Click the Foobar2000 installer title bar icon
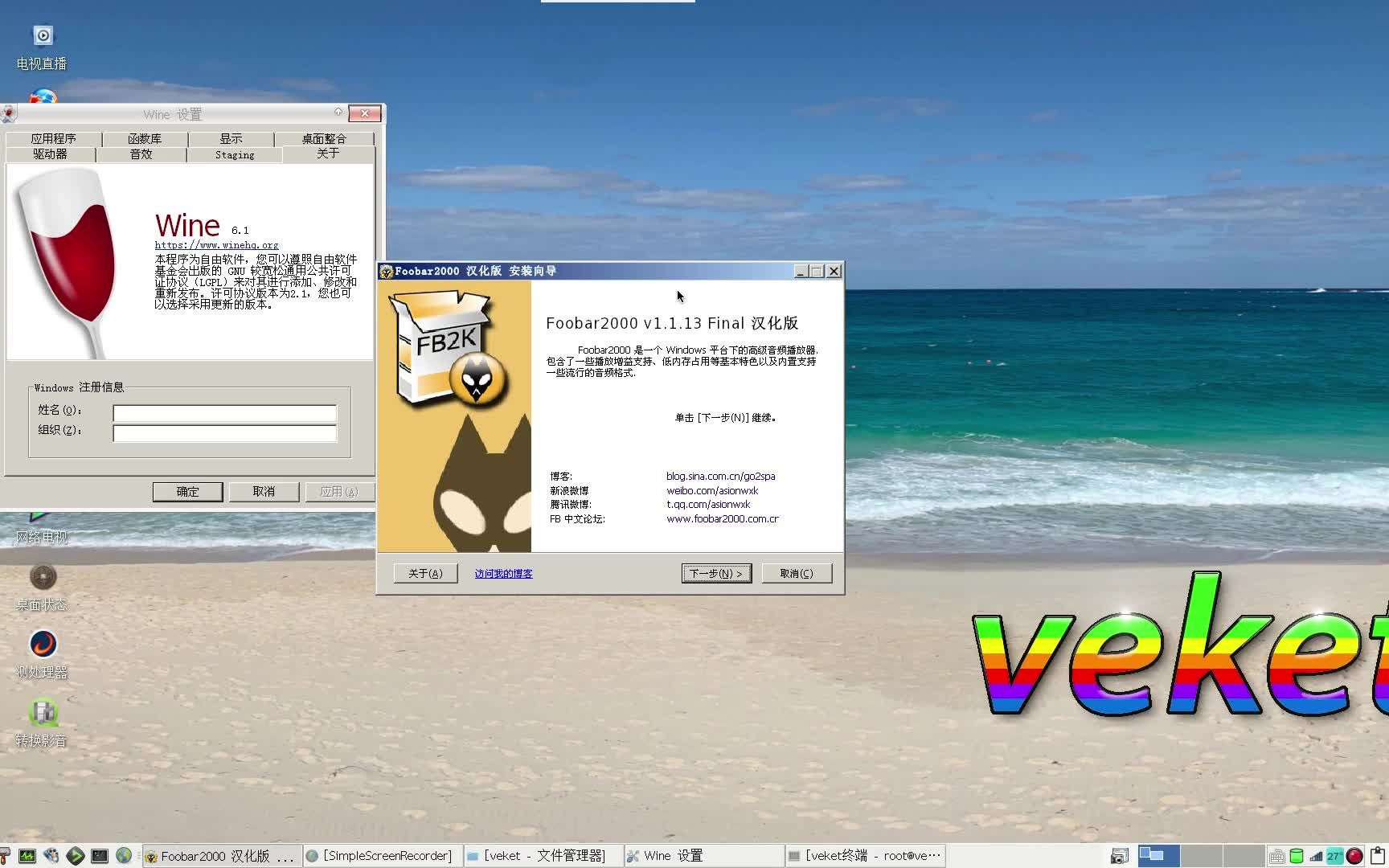The height and width of the screenshot is (868, 1389). click(386, 272)
